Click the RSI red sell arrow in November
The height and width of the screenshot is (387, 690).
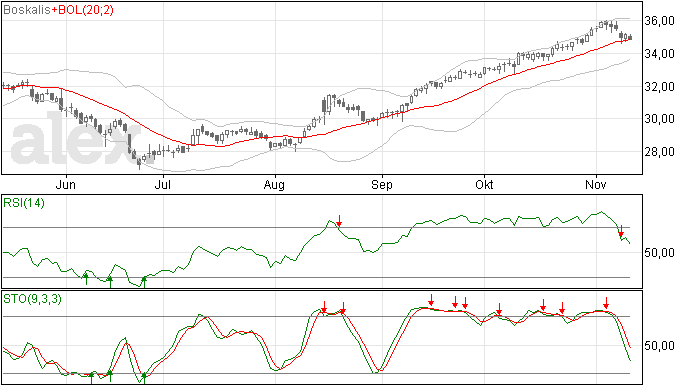pyautogui.click(x=621, y=231)
